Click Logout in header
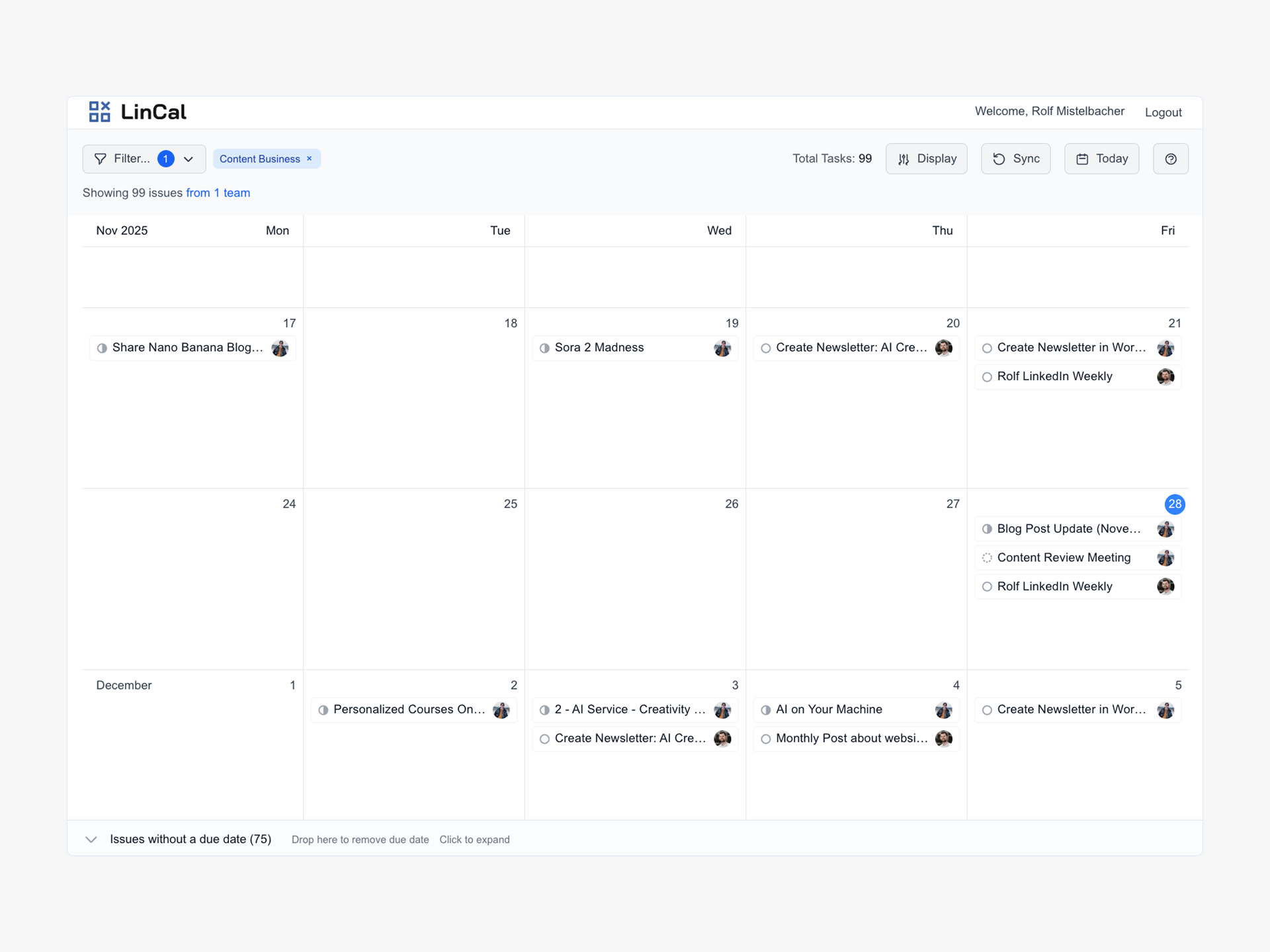1270x952 pixels. 1163,112
